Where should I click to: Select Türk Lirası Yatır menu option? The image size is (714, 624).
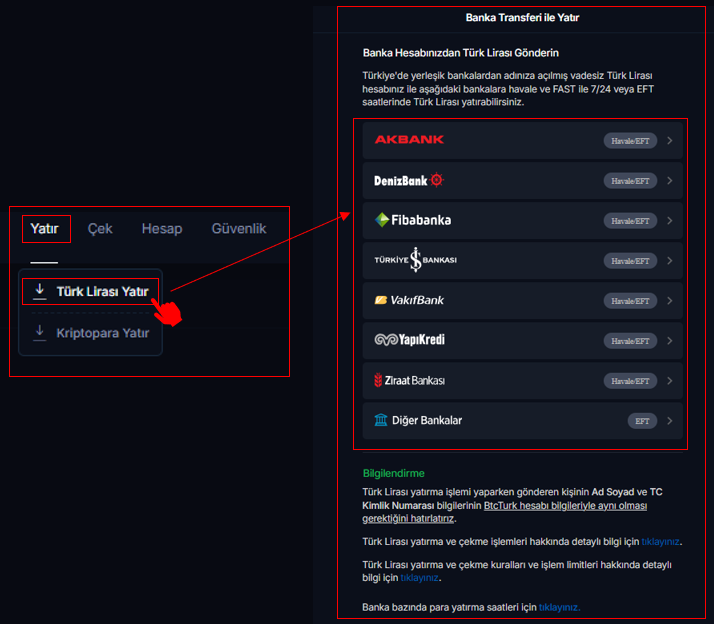(102, 291)
